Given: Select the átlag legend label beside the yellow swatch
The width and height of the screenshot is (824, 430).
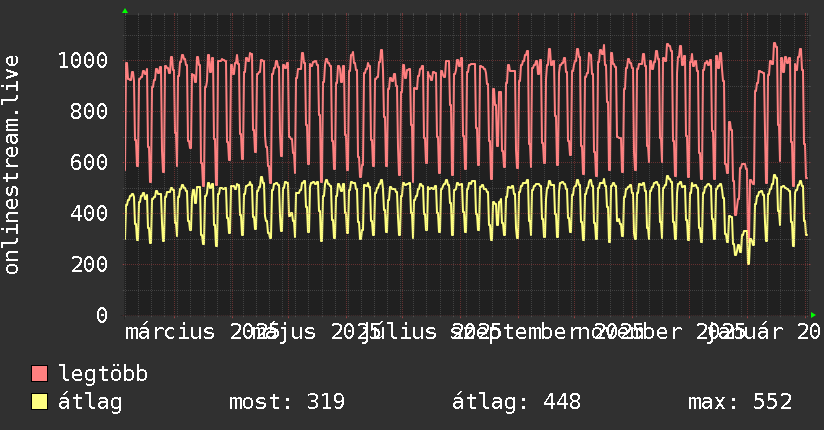Looking at the screenshot, I should [x=90, y=402].
